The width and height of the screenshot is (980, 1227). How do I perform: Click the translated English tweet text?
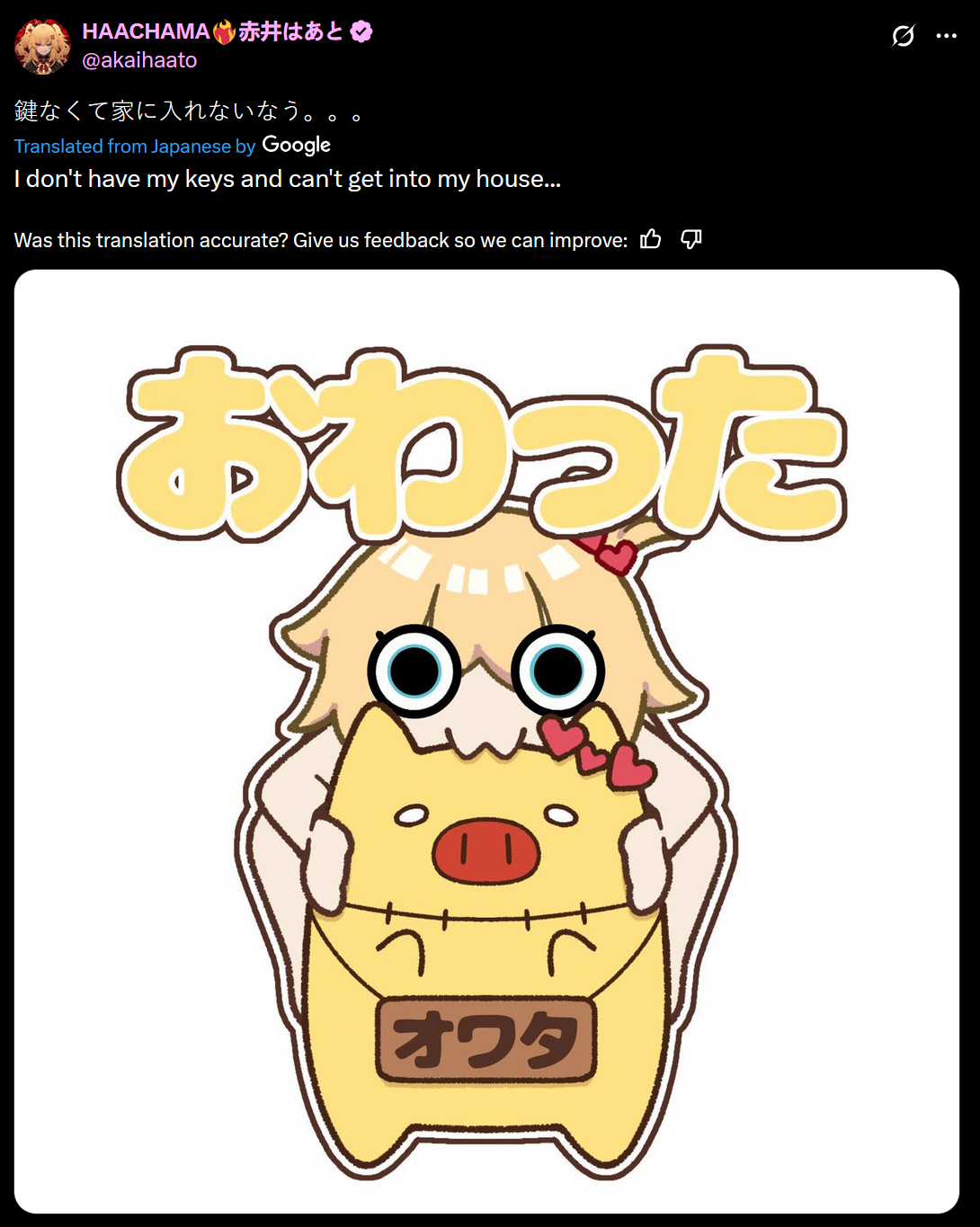coord(288,179)
